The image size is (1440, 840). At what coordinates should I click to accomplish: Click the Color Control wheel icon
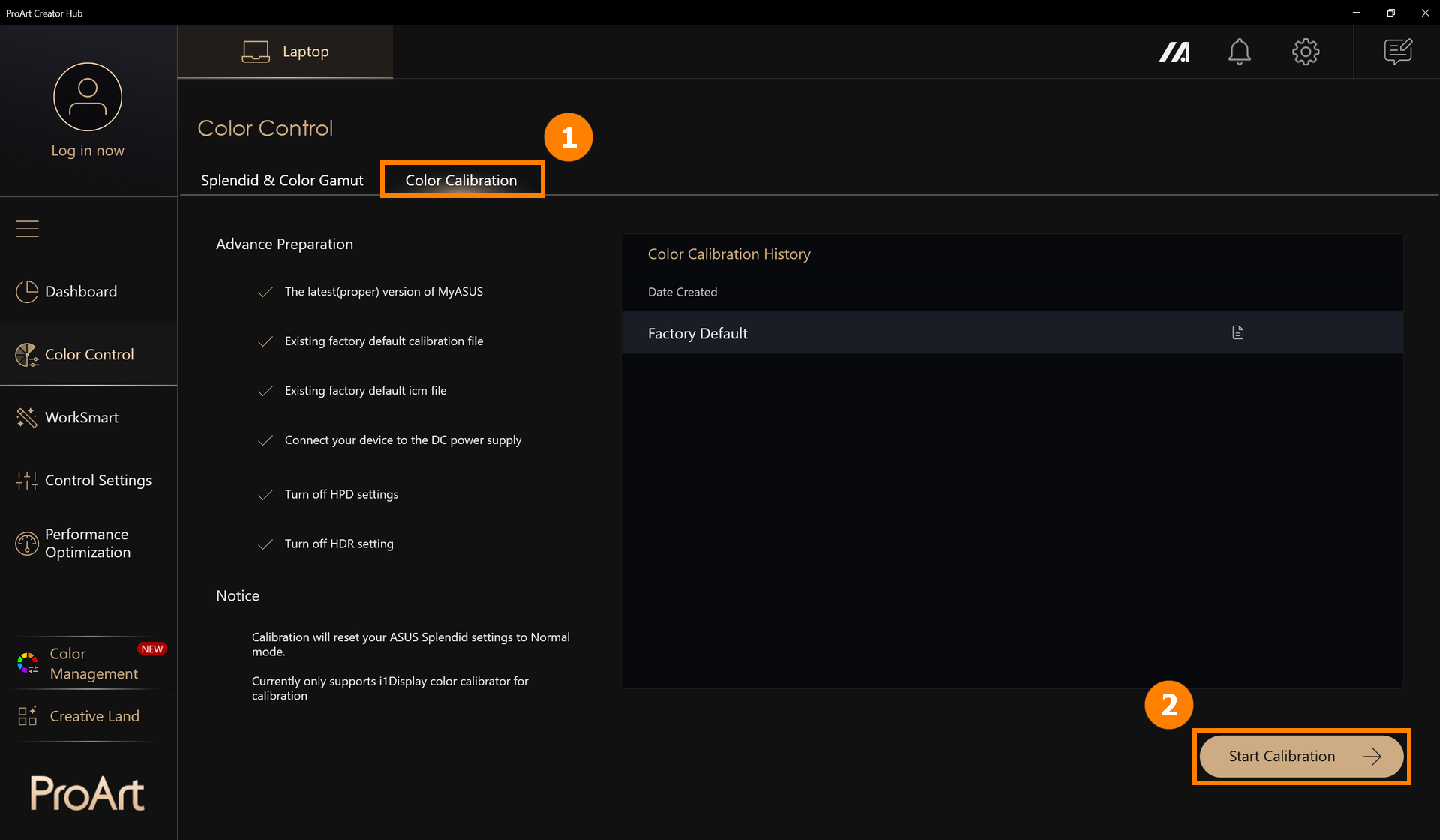pos(27,355)
